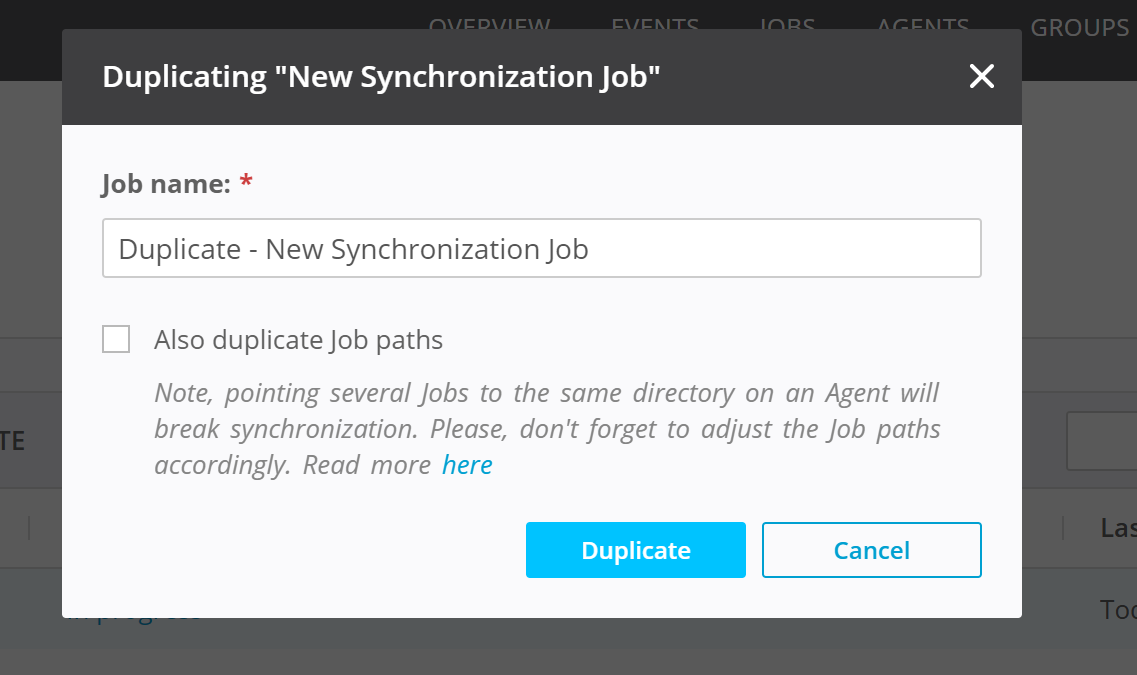1137x675 pixels.
Task: Click the partially hidden search box at right edge
Action: pyautogui.click(x=1102, y=440)
